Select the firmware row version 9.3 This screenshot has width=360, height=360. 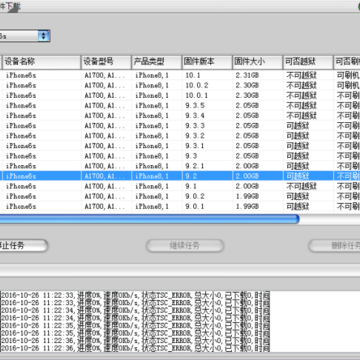click(x=180, y=156)
